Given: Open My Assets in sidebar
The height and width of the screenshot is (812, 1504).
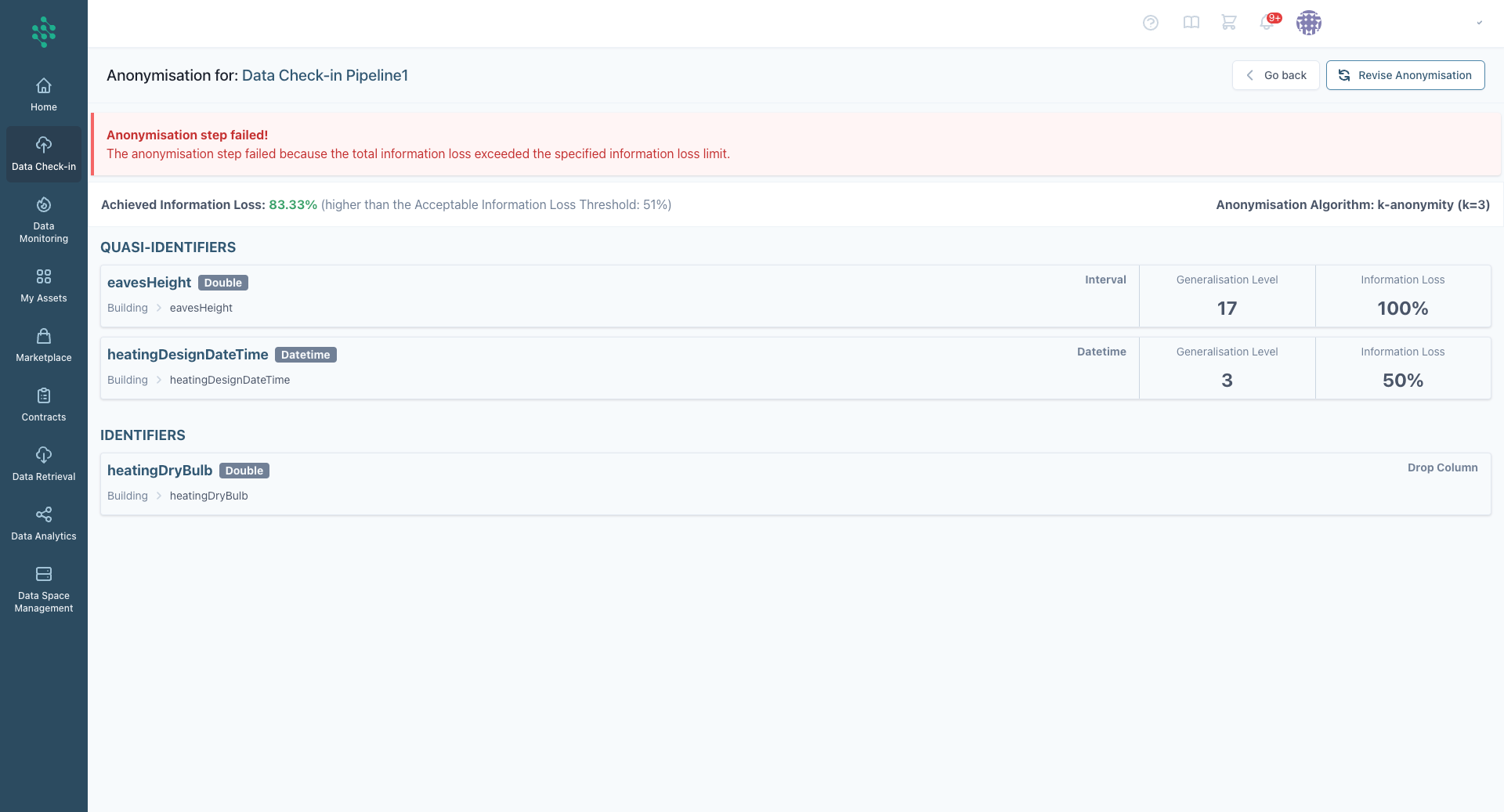Looking at the screenshot, I should 44,286.
